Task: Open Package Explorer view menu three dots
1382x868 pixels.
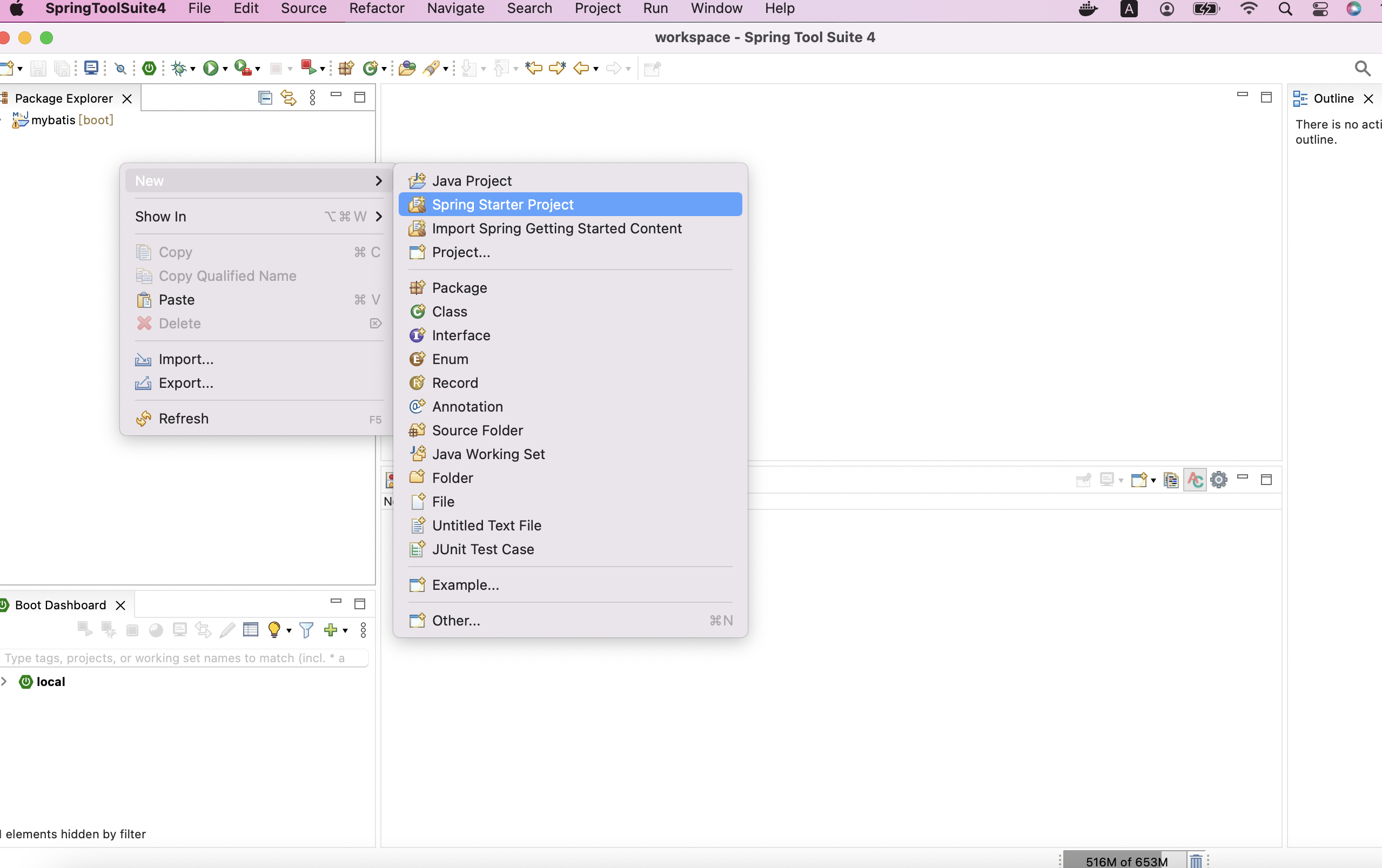Action: tap(313, 98)
